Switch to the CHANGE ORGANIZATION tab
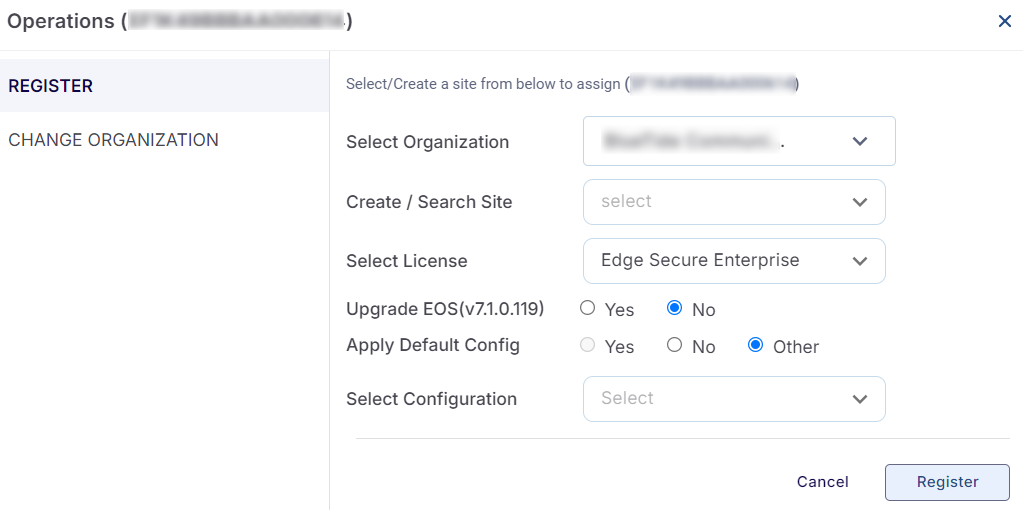This screenshot has height=510, width=1023. pos(113,140)
